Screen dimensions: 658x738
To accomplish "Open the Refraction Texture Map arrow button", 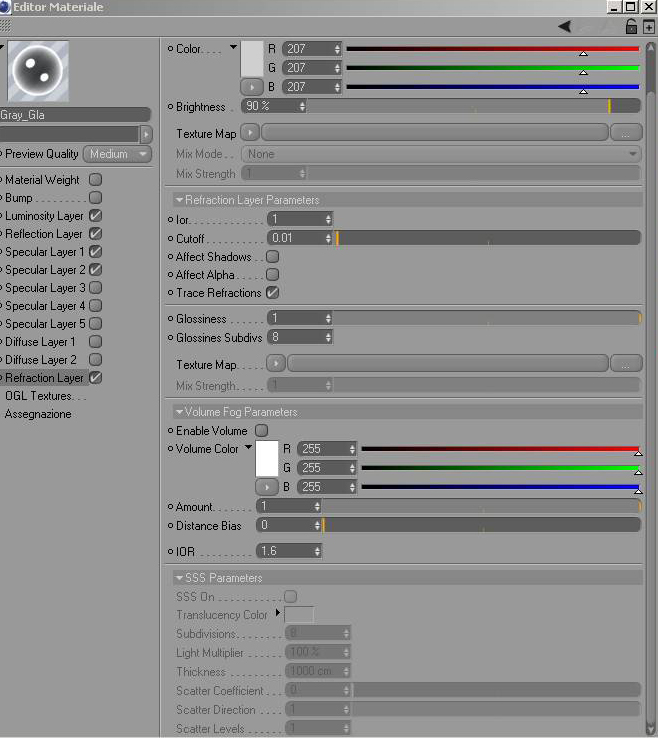I will tap(276, 363).
